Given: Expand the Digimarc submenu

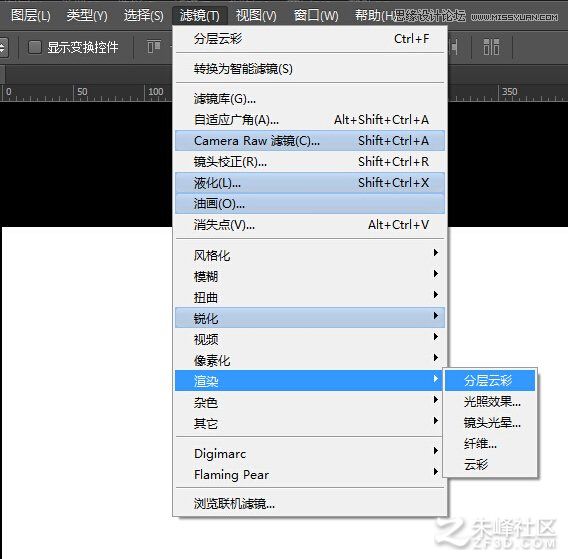Looking at the screenshot, I should [x=310, y=454].
